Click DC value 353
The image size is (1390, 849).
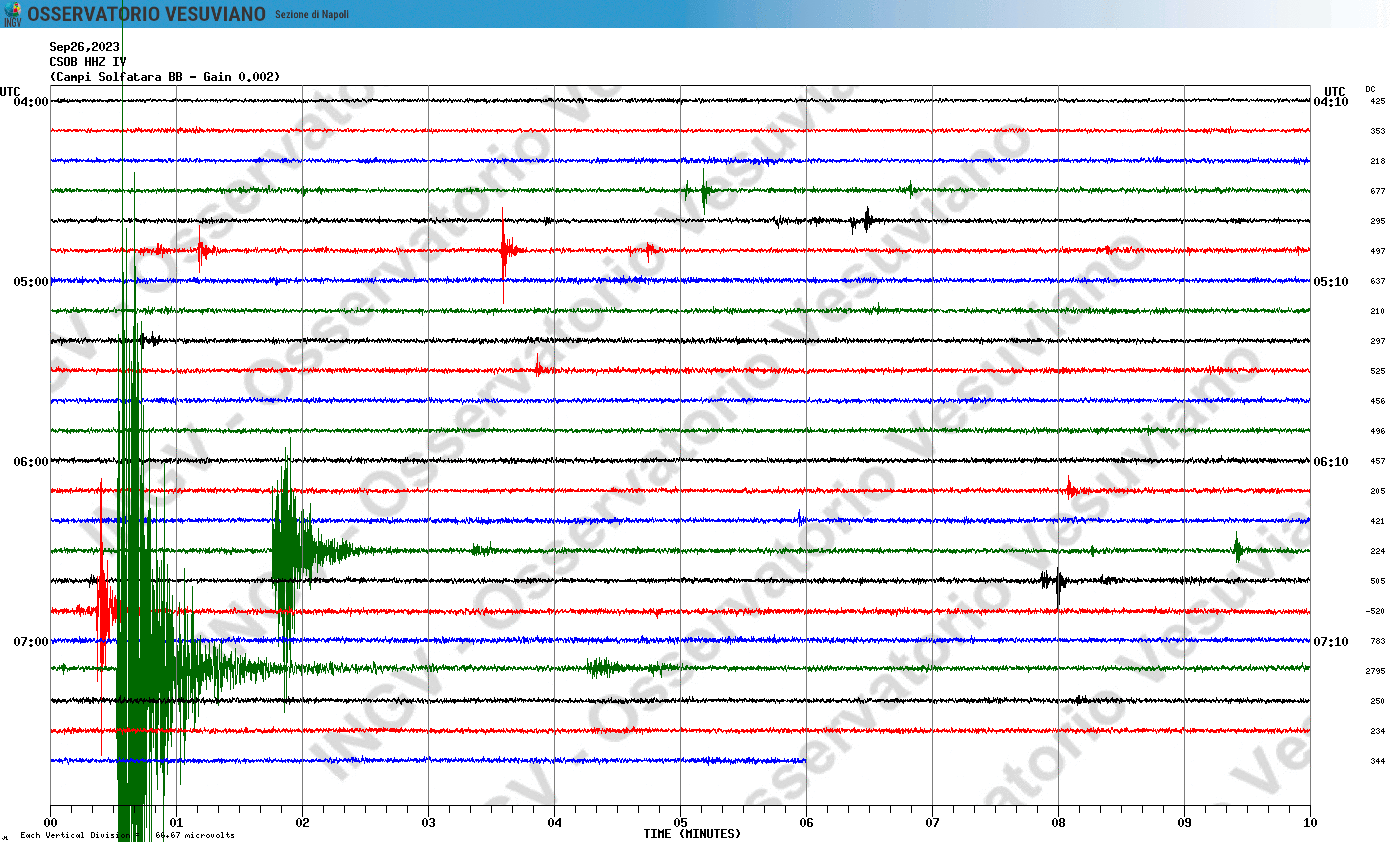tap(1378, 132)
